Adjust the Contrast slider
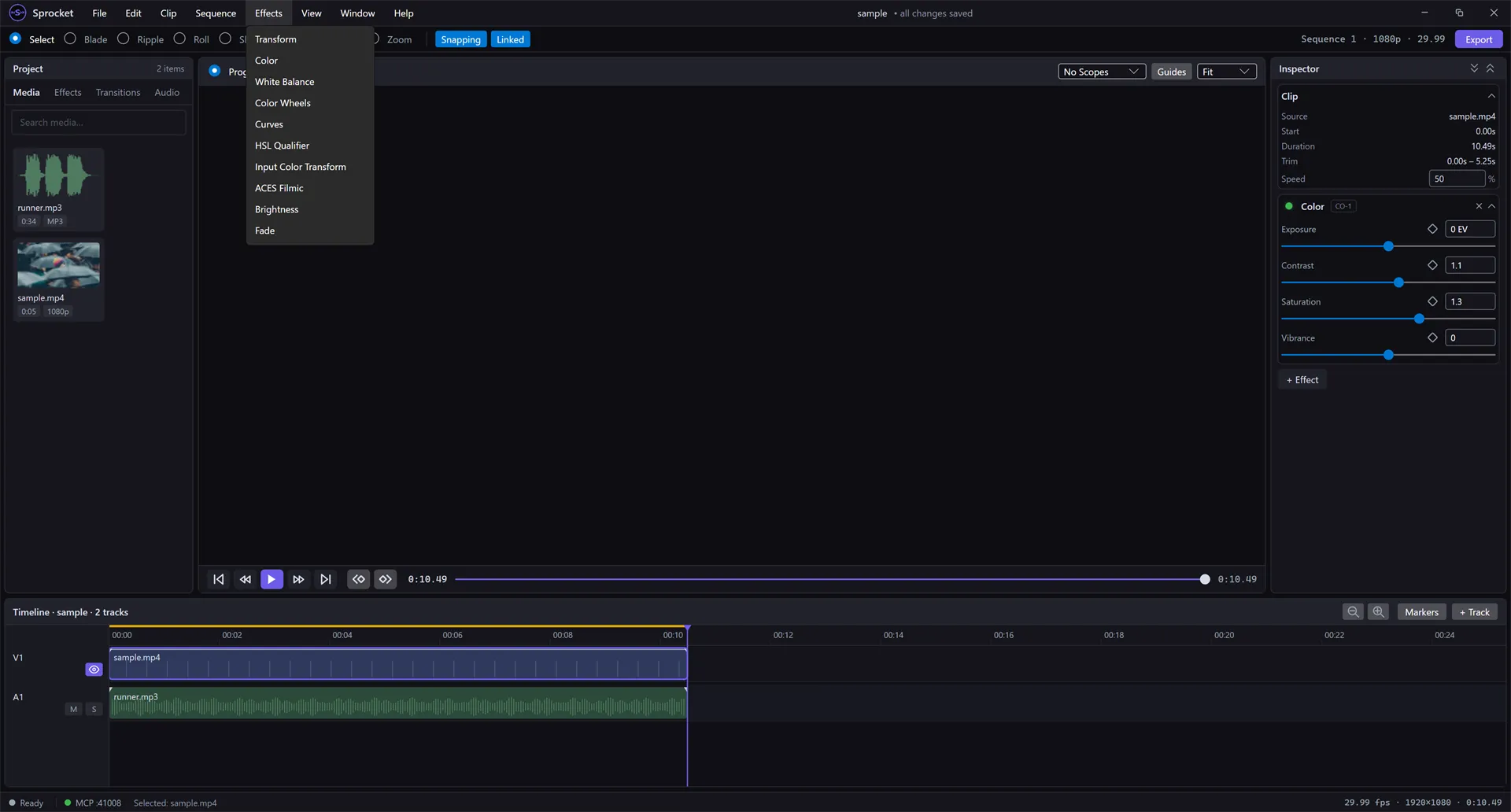 [1388, 282]
